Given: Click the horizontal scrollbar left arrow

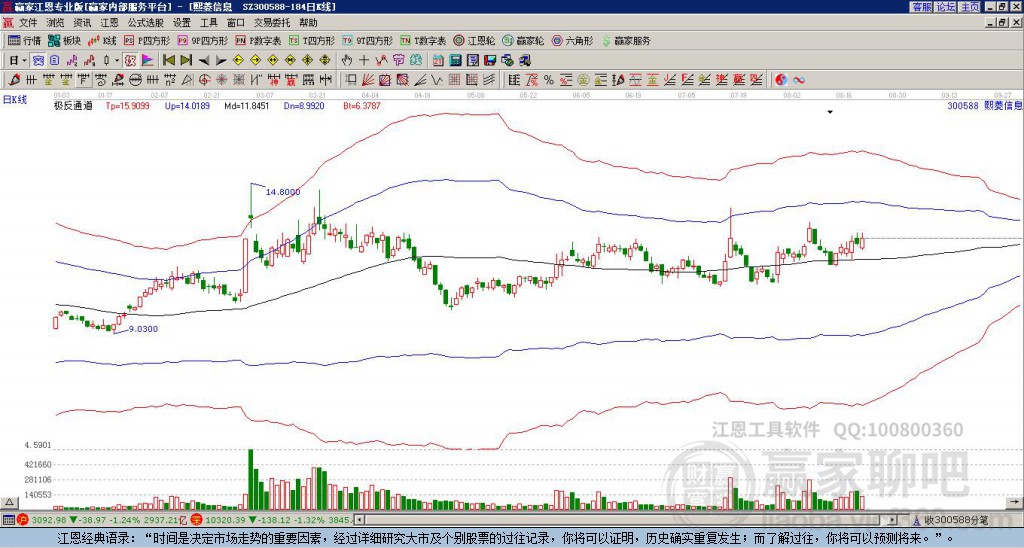Looking at the screenshot, I should tap(359, 520).
